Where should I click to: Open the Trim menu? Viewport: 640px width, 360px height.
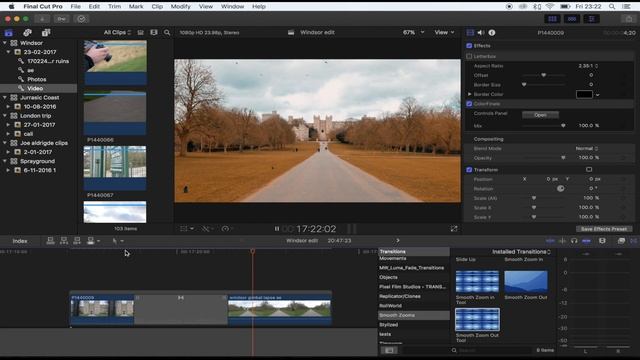click(114, 7)
